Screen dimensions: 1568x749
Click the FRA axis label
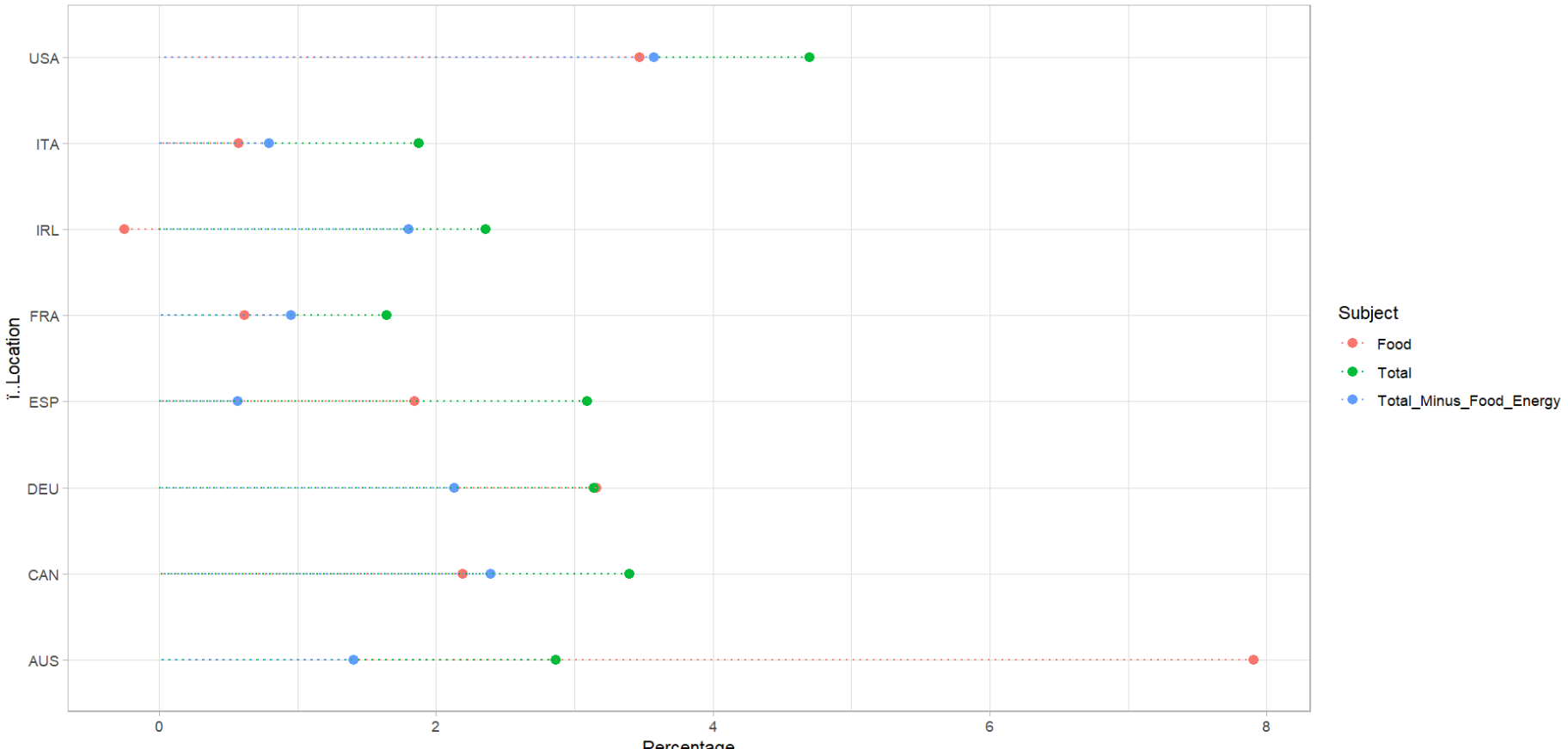45,316
